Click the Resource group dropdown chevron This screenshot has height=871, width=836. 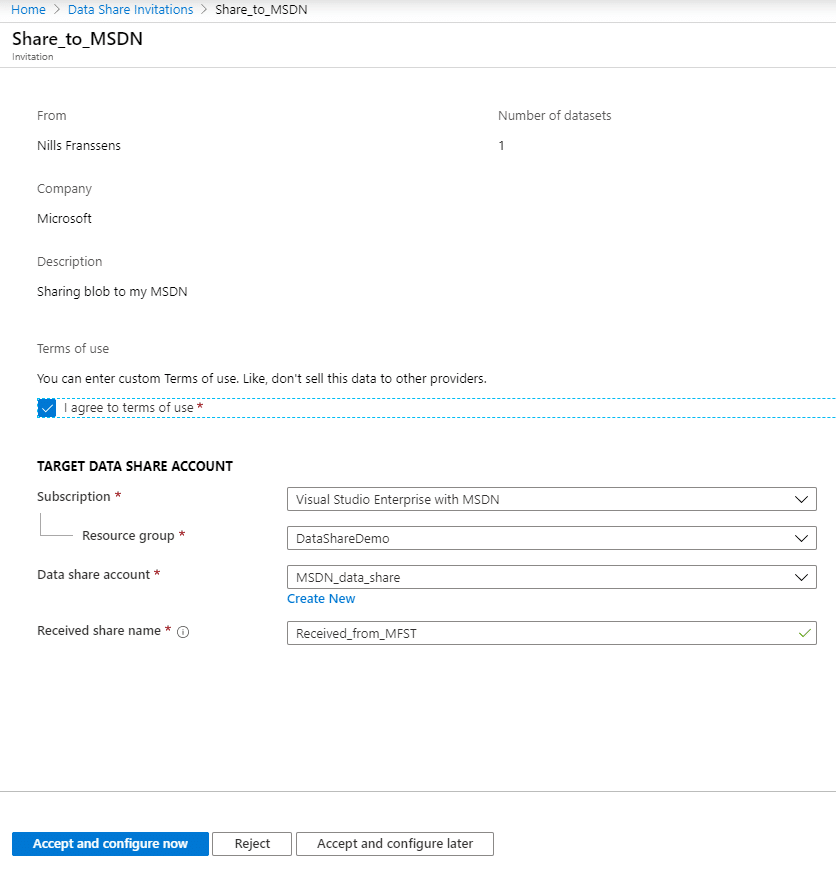[x=801, y=538]
